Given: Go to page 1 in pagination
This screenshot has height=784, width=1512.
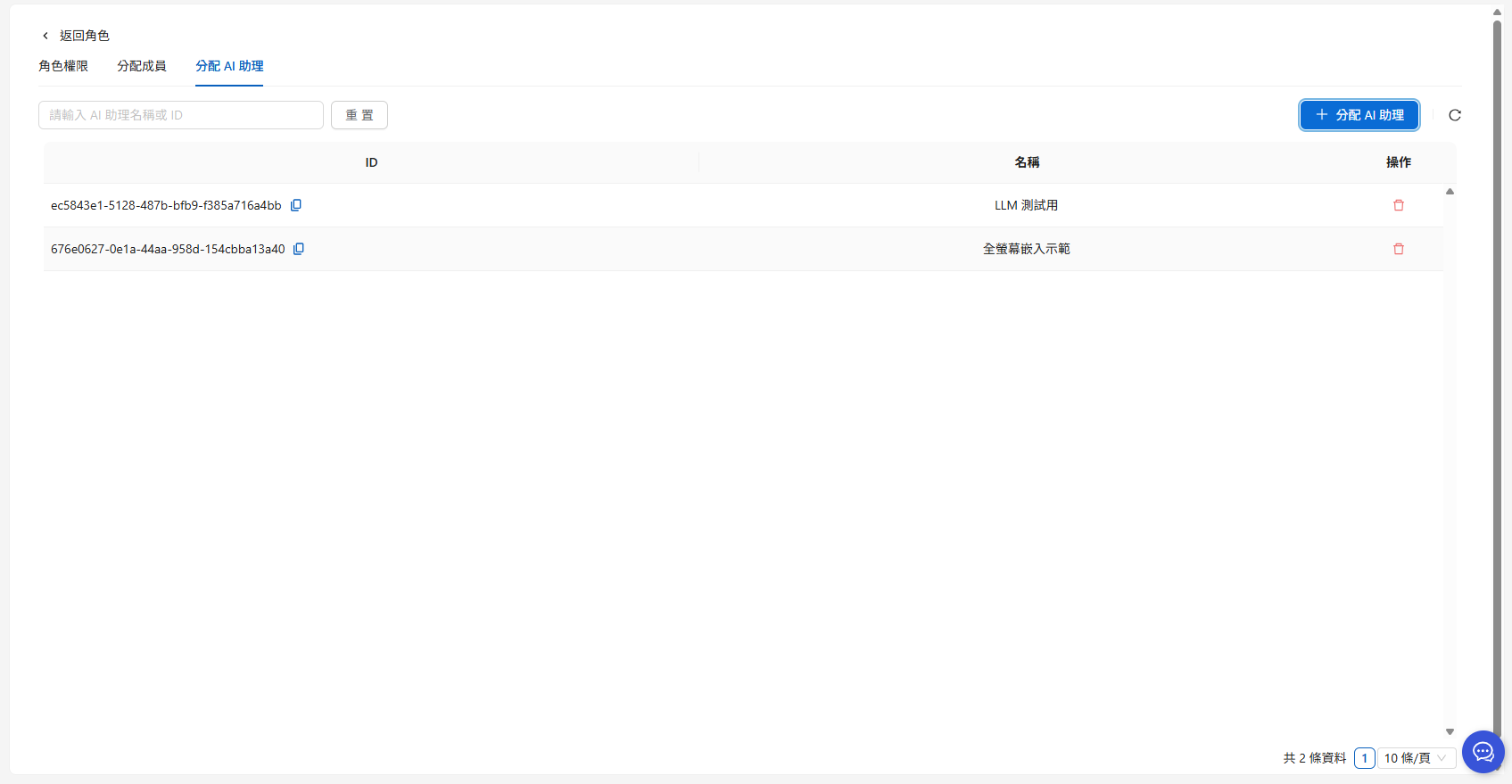Looking at the screenshot, I should (1364, 758).
